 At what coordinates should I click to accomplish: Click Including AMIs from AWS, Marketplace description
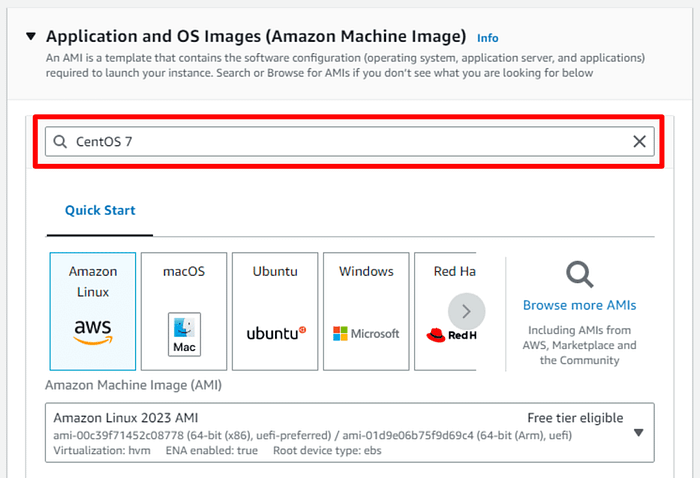(x=579, y=345)
